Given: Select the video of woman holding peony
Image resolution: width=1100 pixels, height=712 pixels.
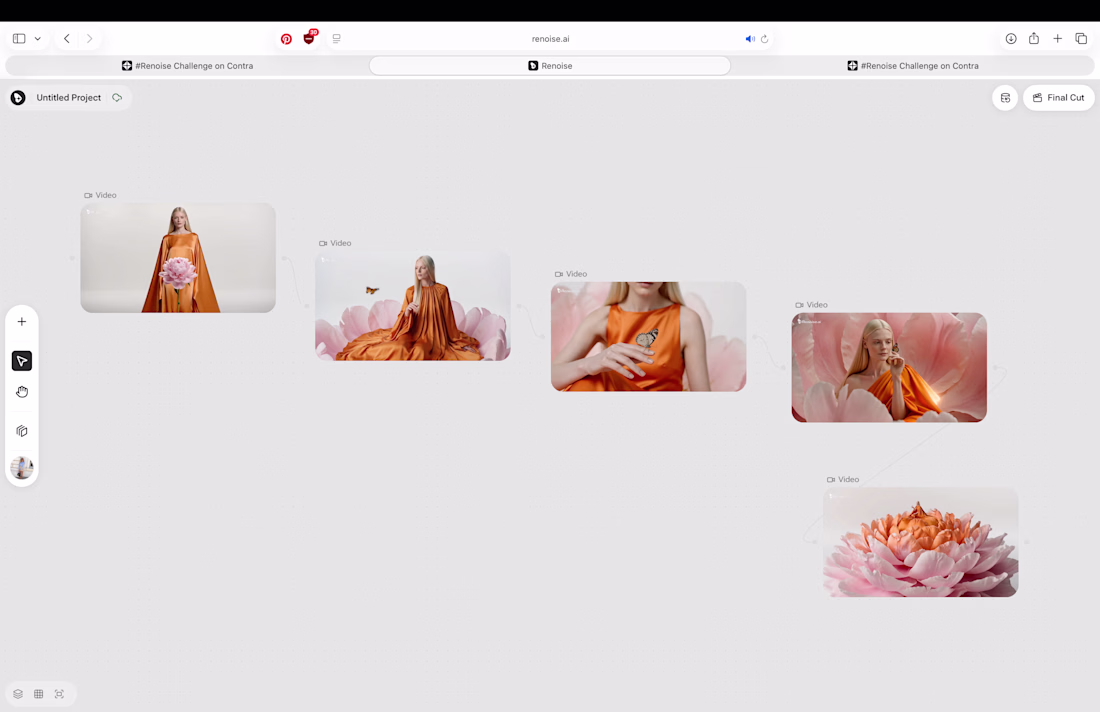Looking at the screenshot, I should [178, 258].
